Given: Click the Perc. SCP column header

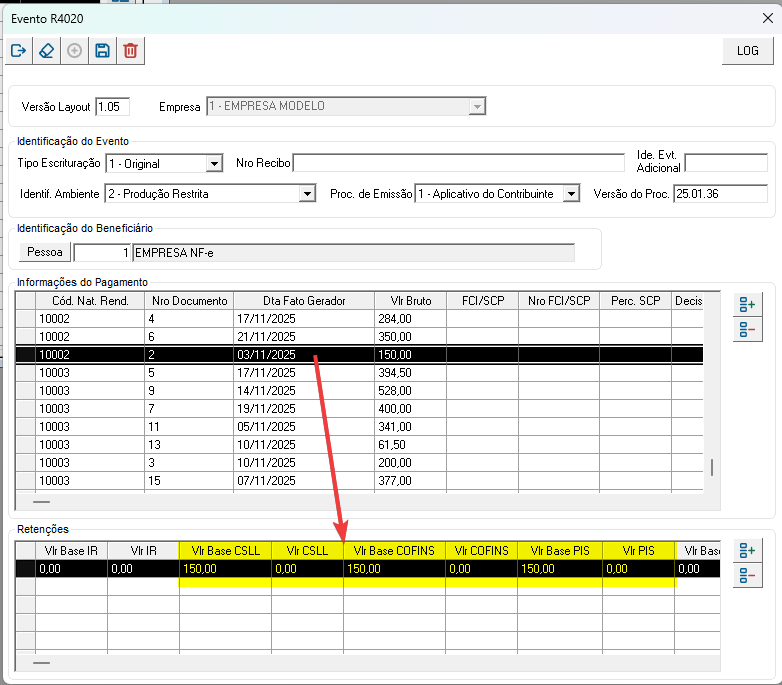Looking at the screenshot, I should pyautogui.click(x=635, y=301).
